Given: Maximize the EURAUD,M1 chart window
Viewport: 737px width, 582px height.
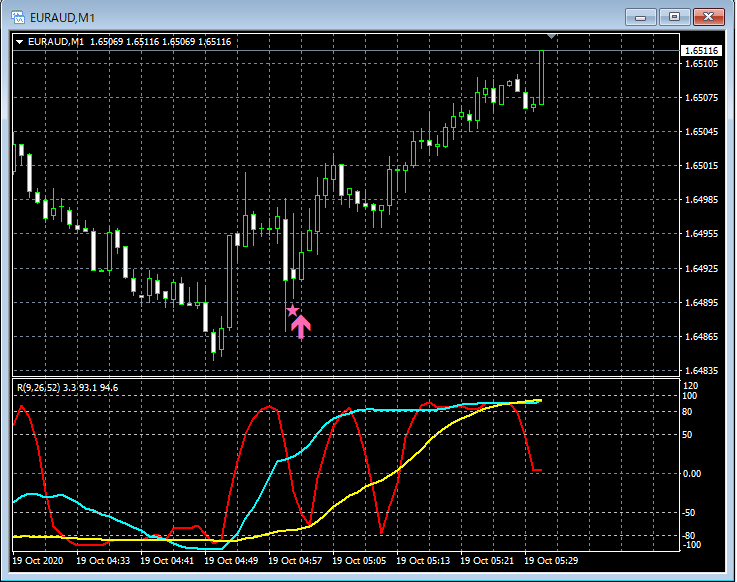Looking at the screenshot, I should click(x=674, y=17).
